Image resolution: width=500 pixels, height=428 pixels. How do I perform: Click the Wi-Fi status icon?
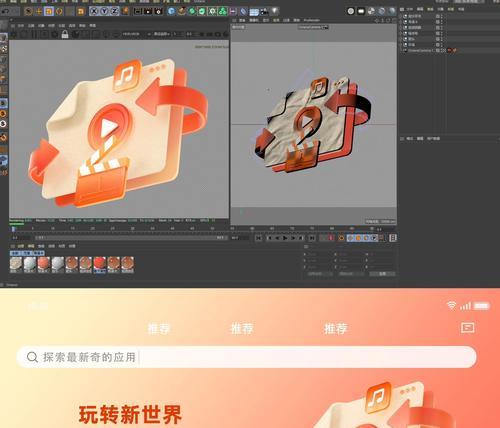[x=451, y=305]
